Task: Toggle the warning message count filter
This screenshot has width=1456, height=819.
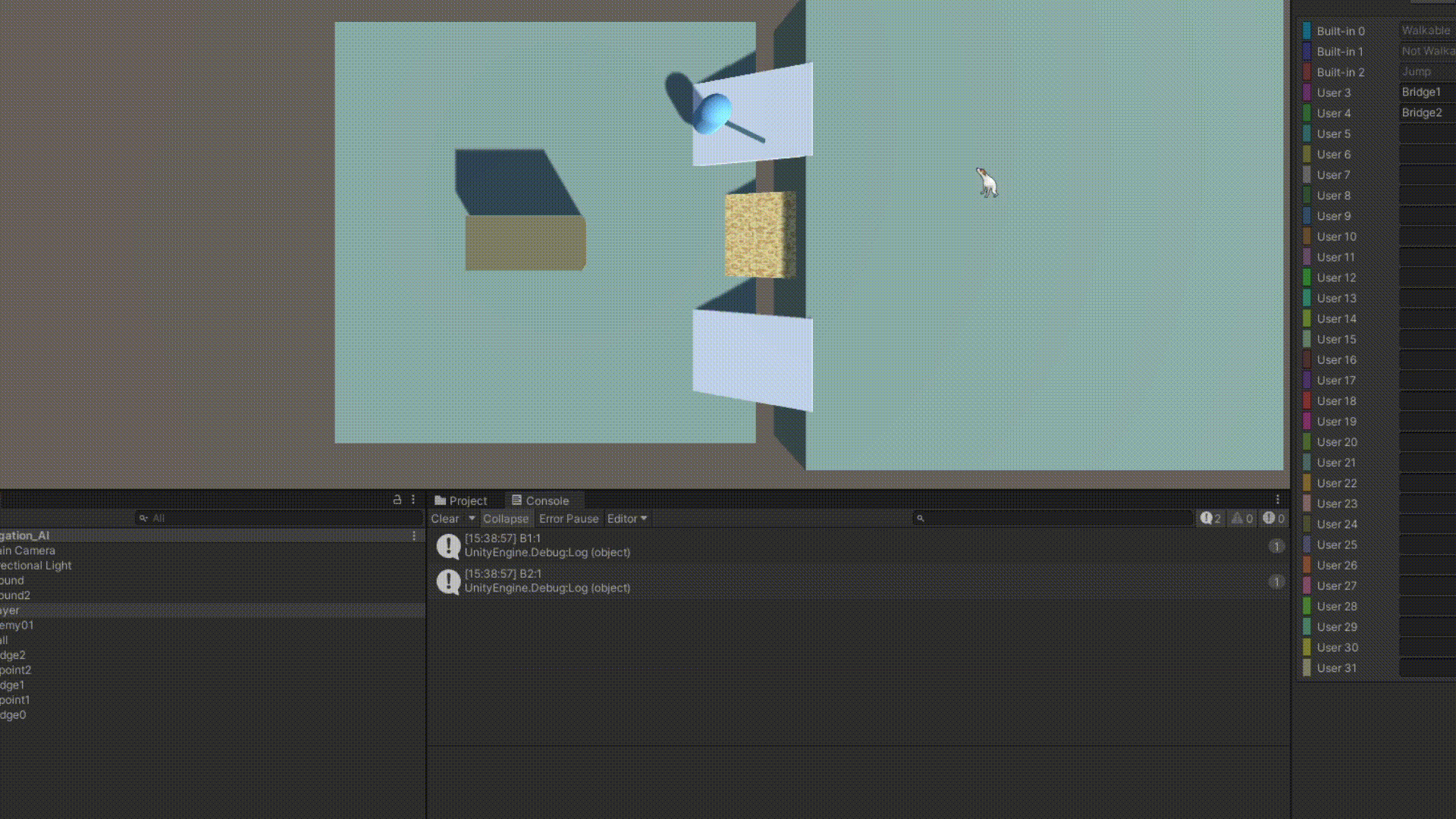Action: tap(1242, 519)
